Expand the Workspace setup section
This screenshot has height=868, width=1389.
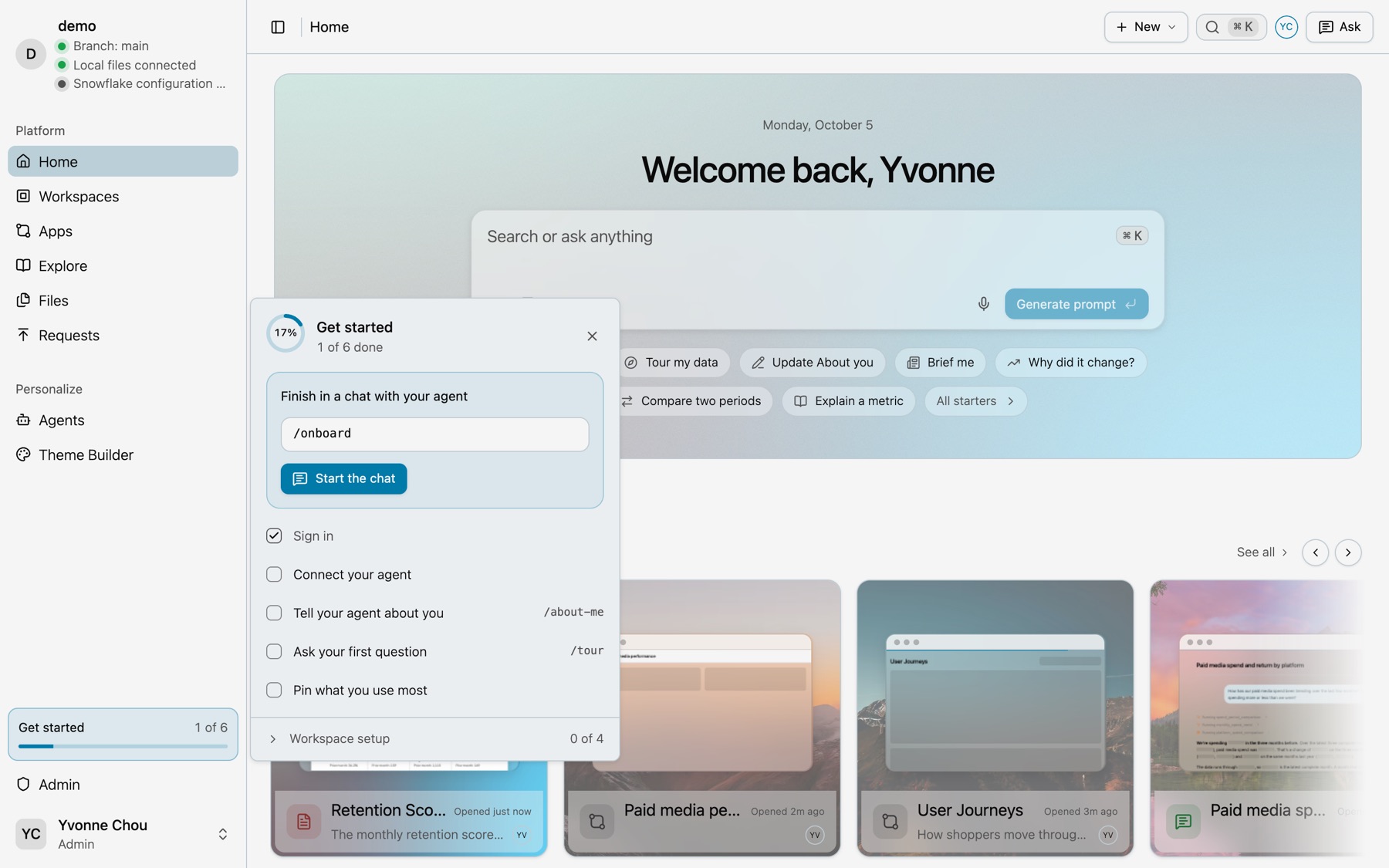[434, 738]
